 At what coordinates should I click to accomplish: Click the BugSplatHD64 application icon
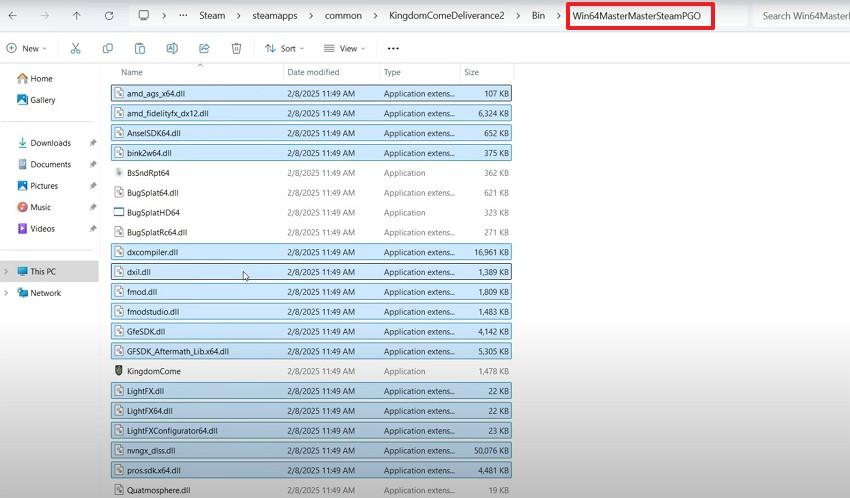119,212
